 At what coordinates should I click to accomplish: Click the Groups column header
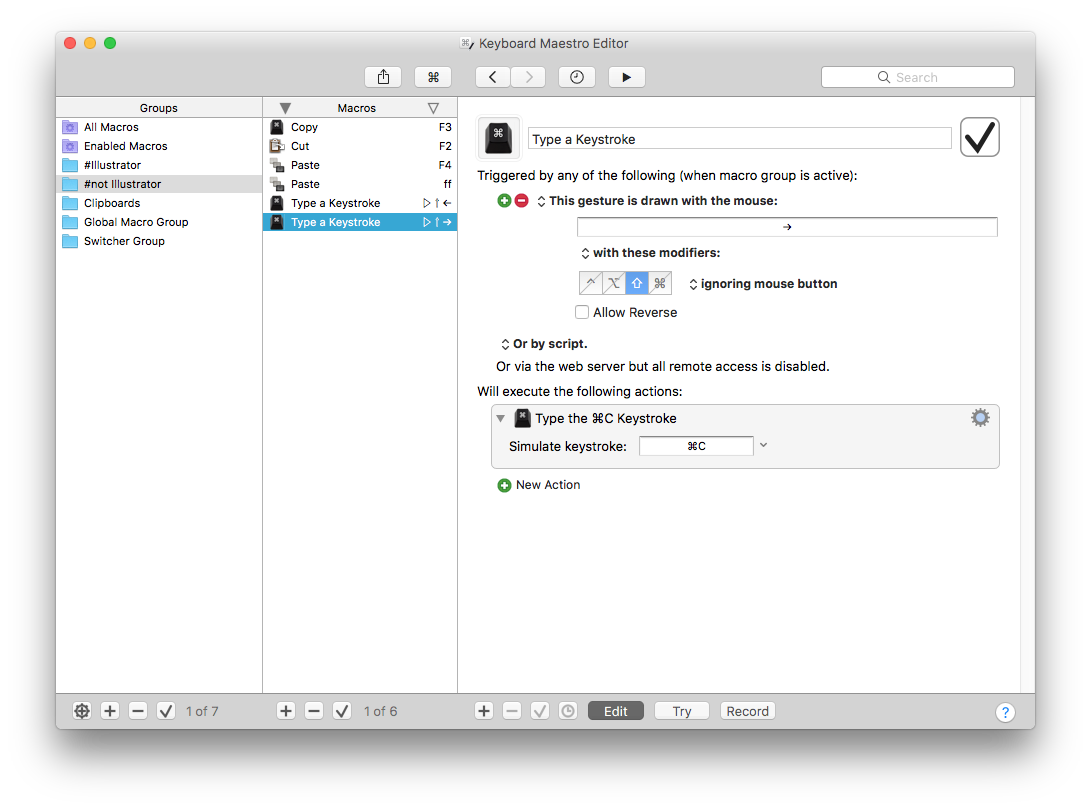159,108
